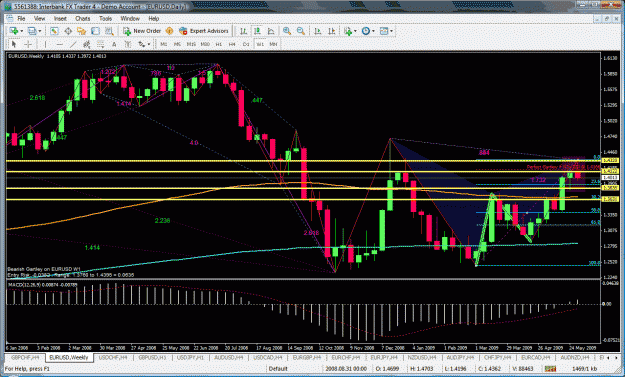
Task: Set timeframe to MN
Action: (x=273, y=44)
